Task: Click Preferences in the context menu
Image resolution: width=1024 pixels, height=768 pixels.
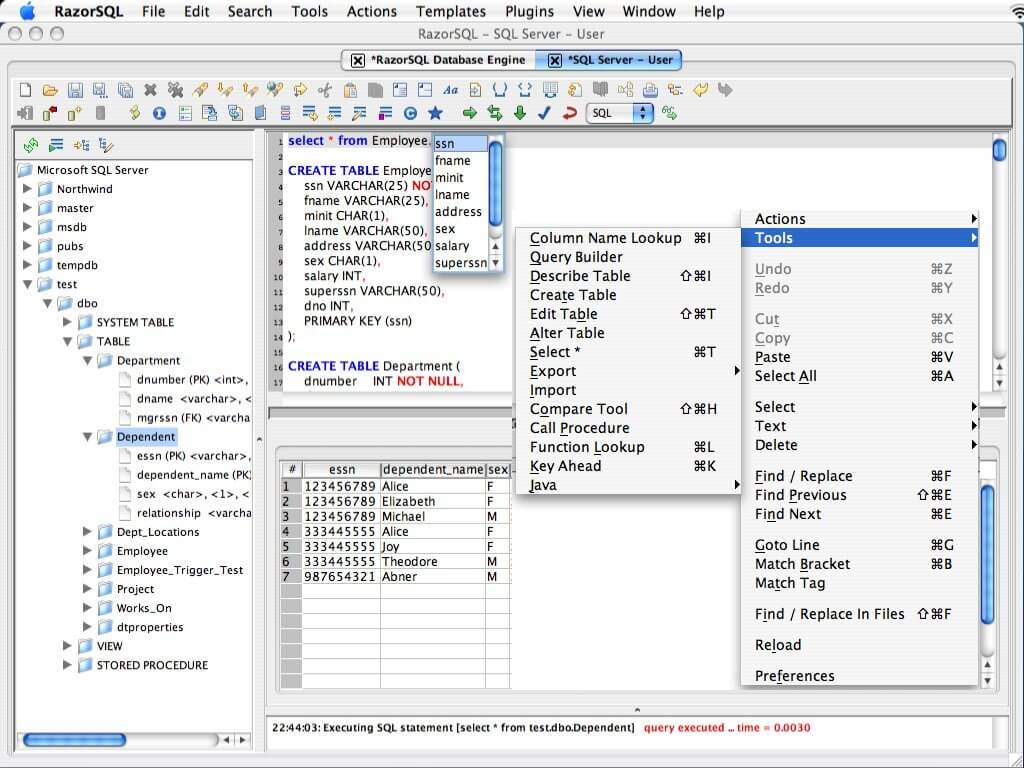Action: click(859, 676)
